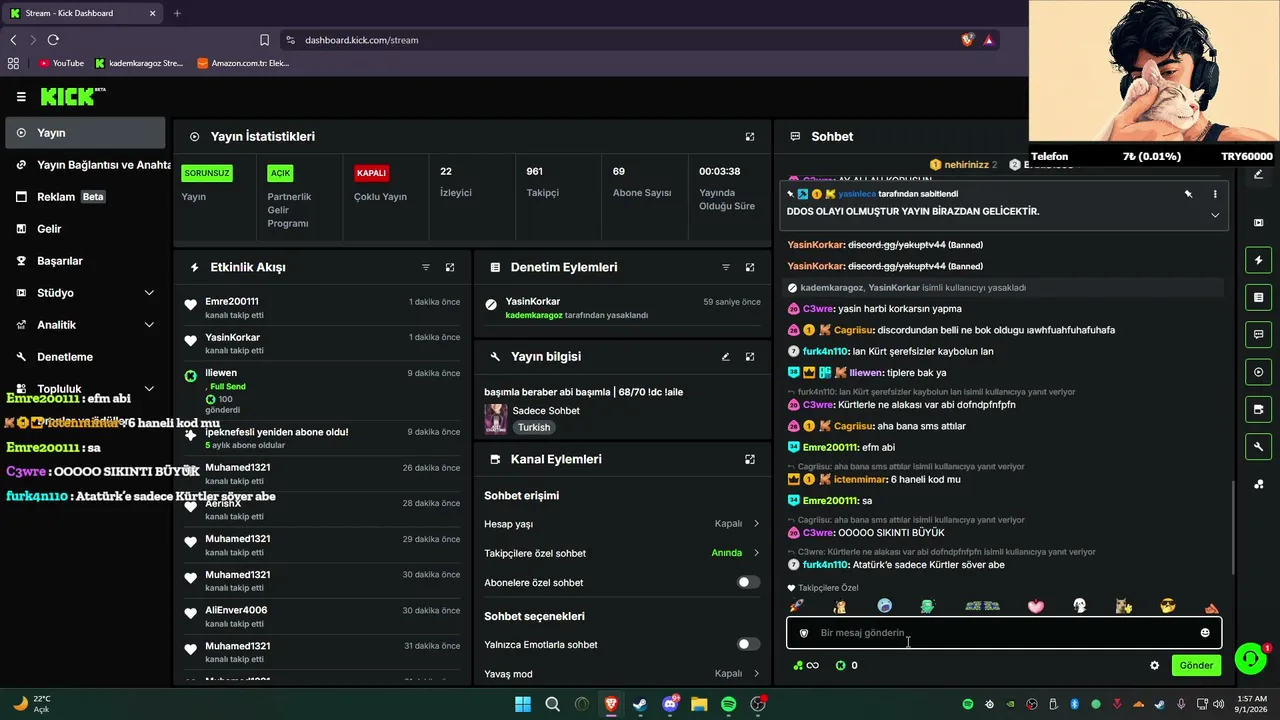Open the kademkaragoz Stream bookmark
This screenshot has width=1280, height=720.
point(139,63)
